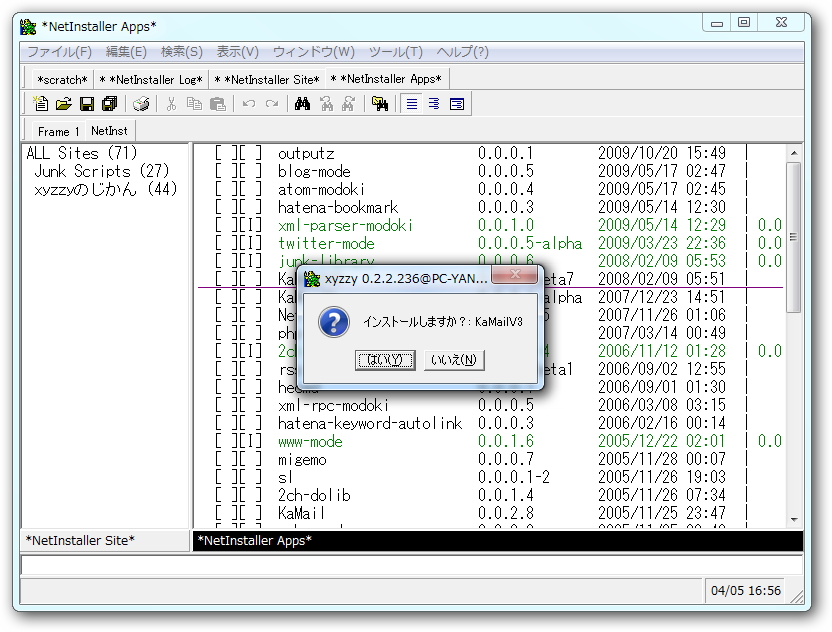Click the KaMail 0.0.2.8 entry
832x632 pixels.
[301, 514]
